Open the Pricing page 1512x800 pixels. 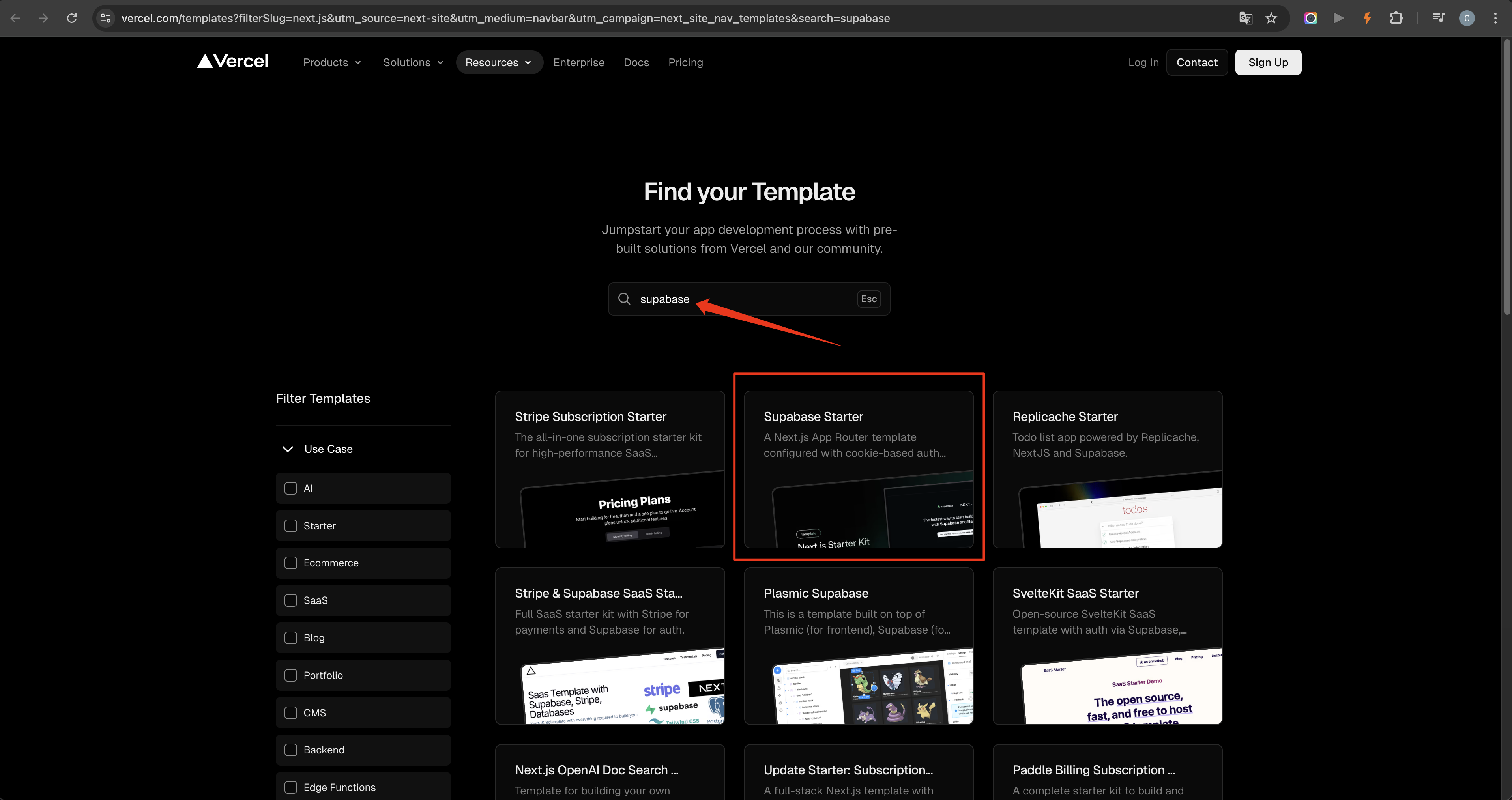(685, 62)
